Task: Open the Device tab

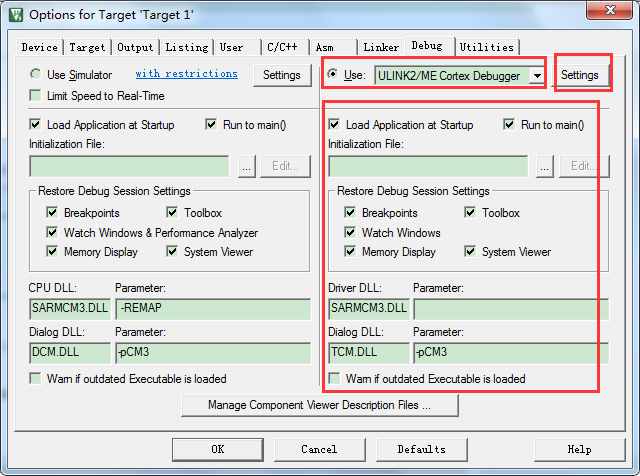Action: point(40,47)
